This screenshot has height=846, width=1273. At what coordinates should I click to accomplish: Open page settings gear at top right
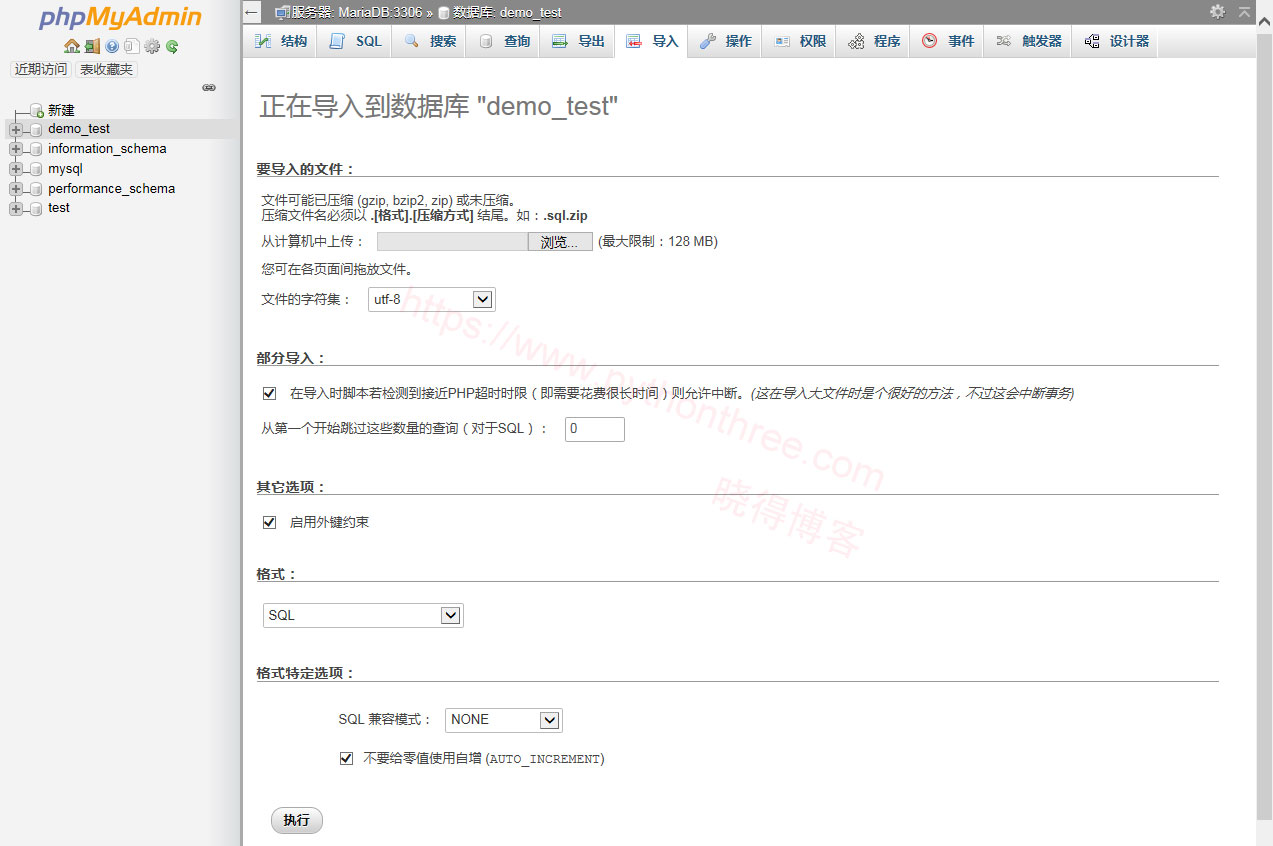point(1217,12)
